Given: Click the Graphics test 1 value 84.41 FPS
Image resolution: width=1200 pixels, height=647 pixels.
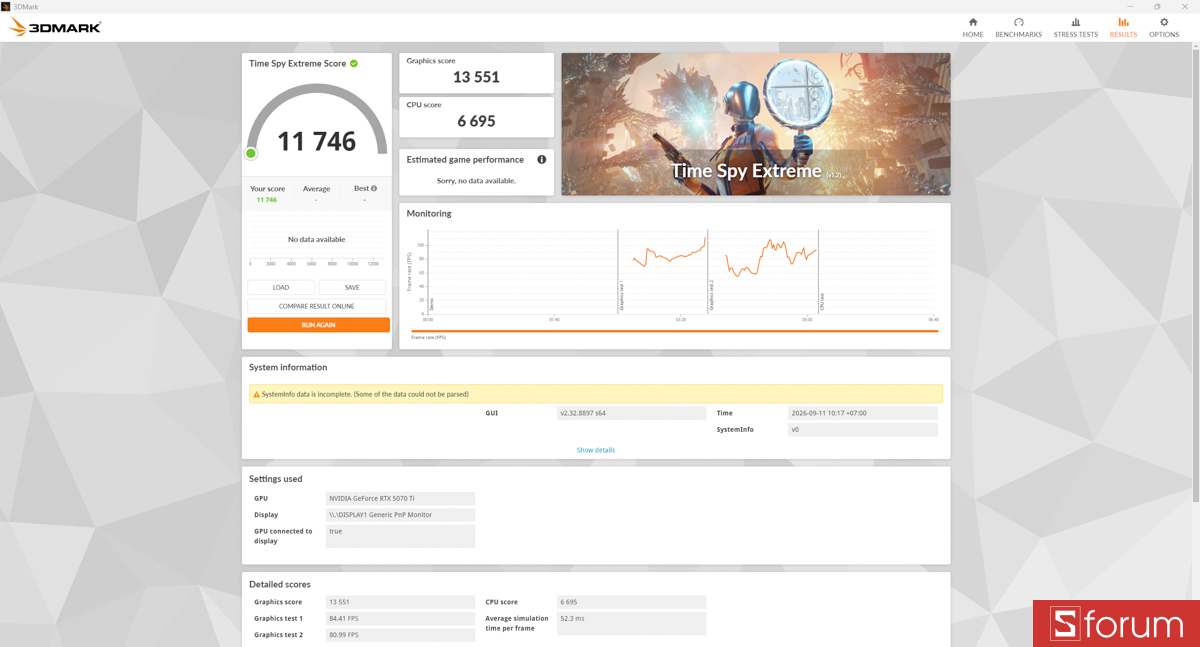Looking at the screenshot, I should tap(400, 618).
